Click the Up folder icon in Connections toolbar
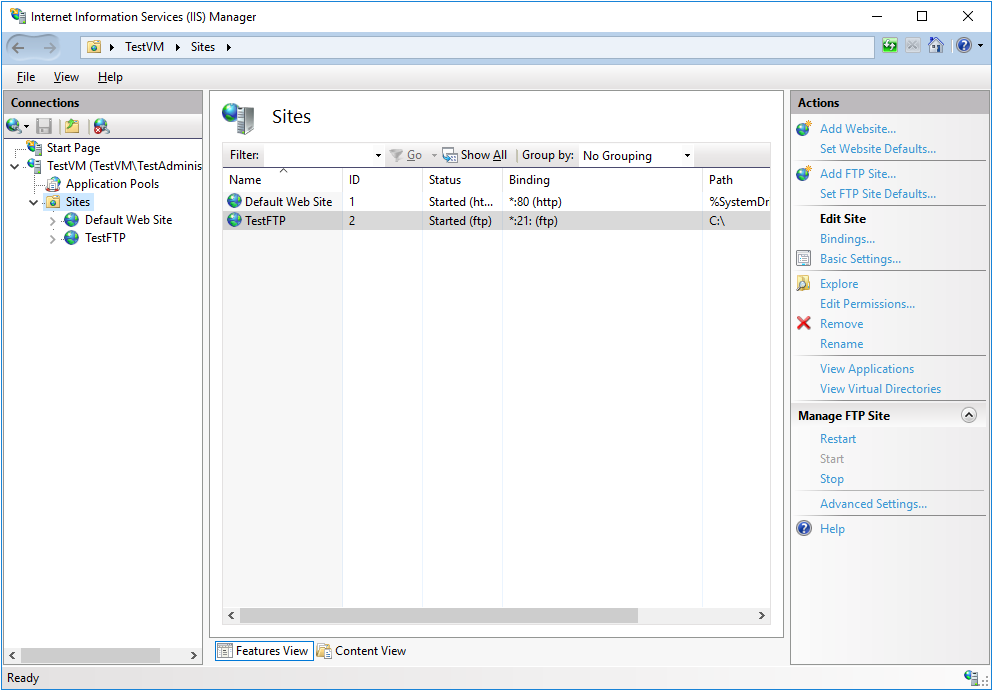993x691 pixels. pyautogui.click(x=72, y=126)
